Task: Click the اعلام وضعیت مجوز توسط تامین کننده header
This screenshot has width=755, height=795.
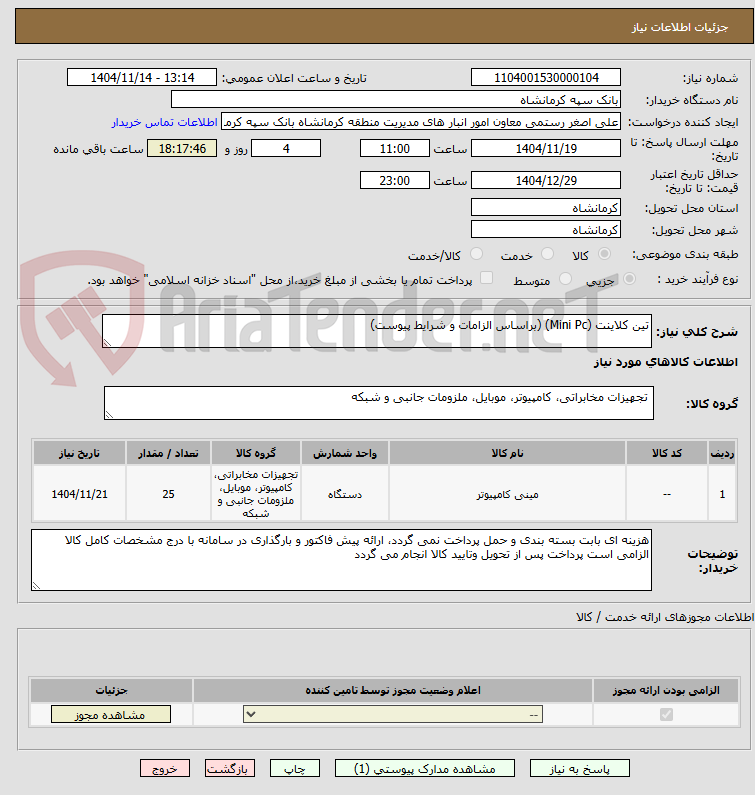Action: pyautogui.click(x=393, y=690)
